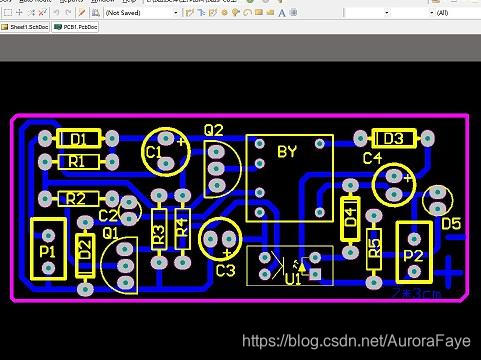Select the D1 diode footprint

pyautogui.click(x=79, y=139)
